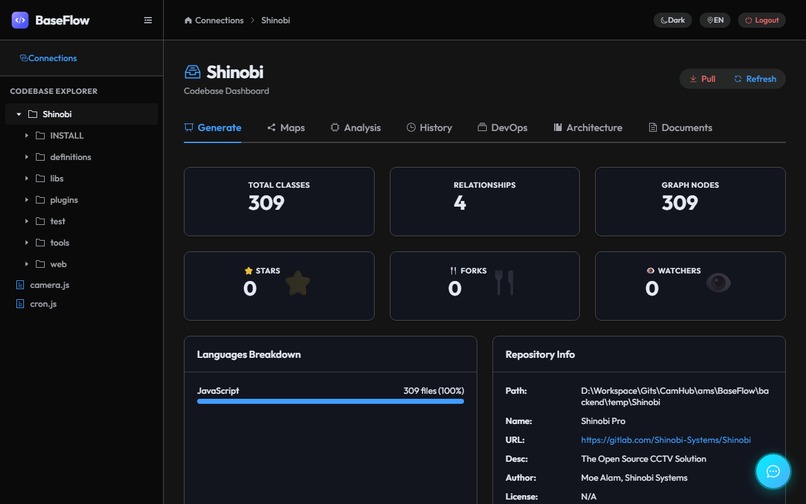Expand the tools folder arrow

pyautogui.click(x=26, y=242)
